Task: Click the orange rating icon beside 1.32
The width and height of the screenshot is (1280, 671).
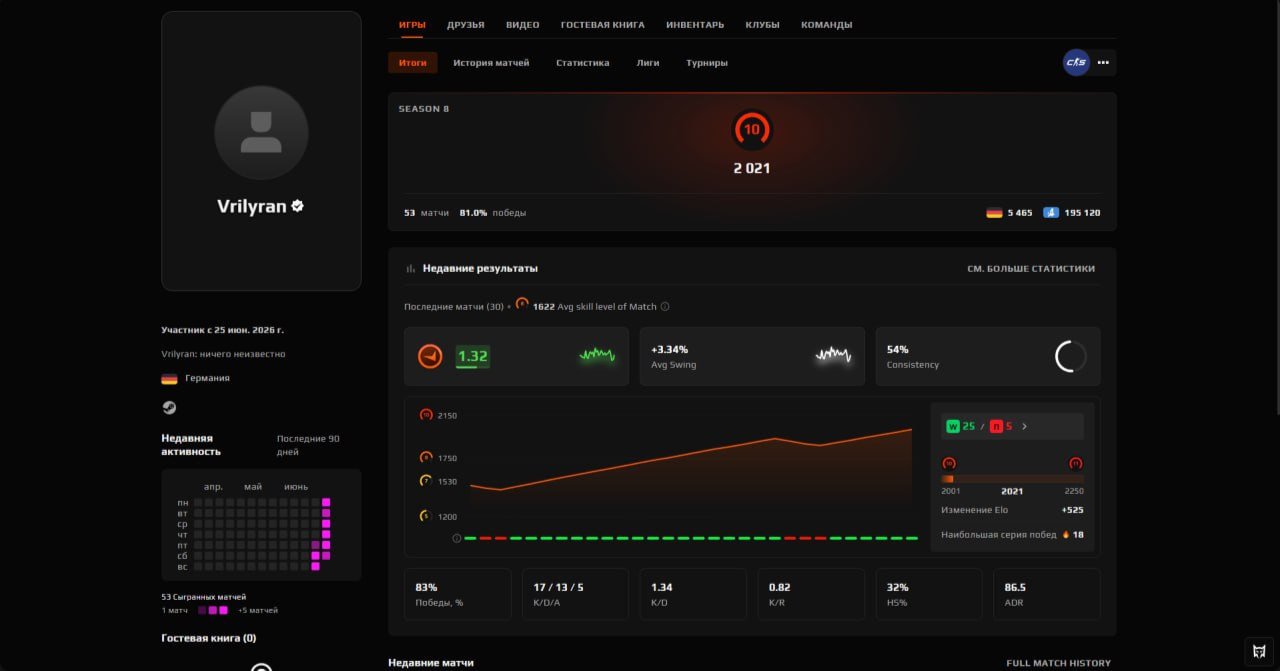Action: 430,356
